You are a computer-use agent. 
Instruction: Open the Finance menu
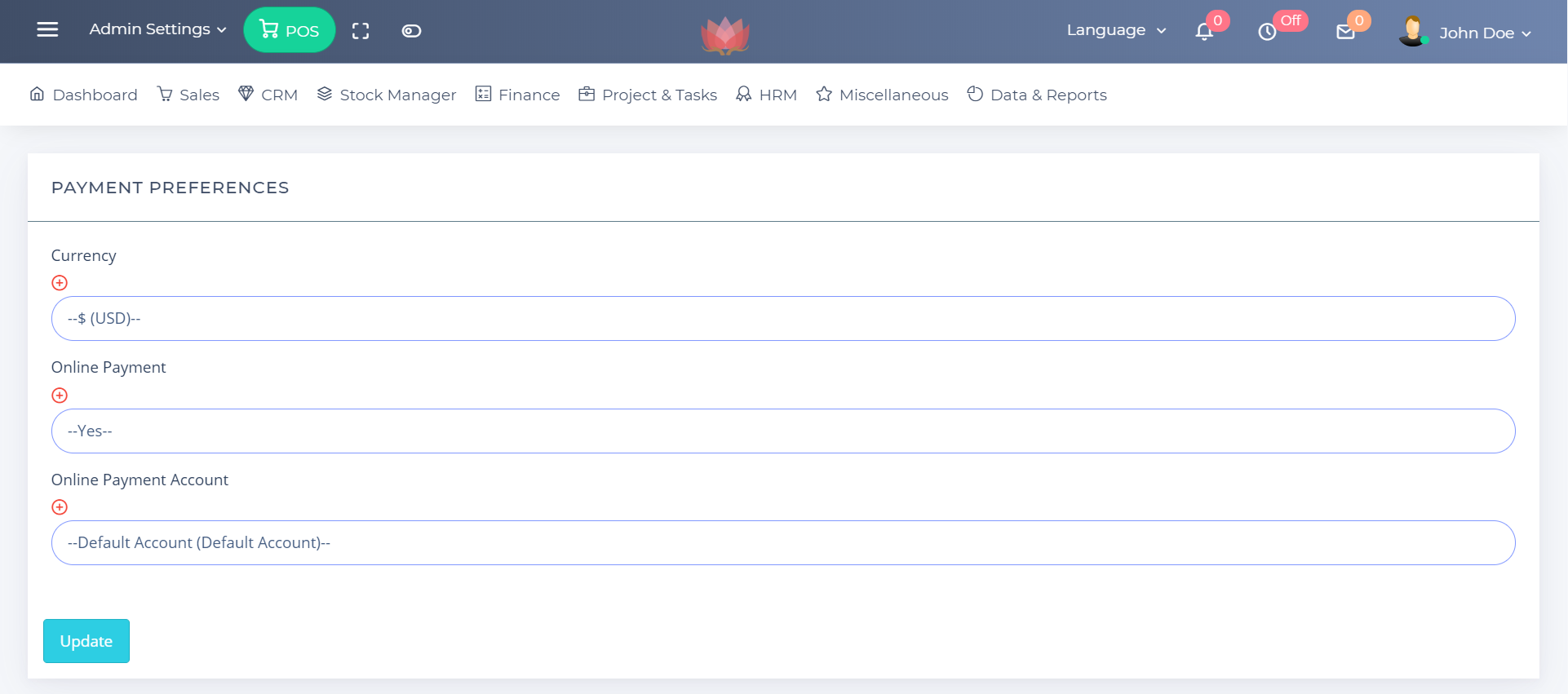pos(518,95)
